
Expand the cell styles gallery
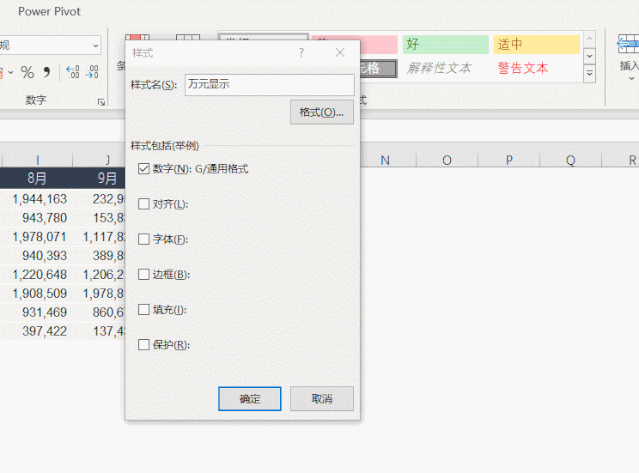[x=589, y=74]
